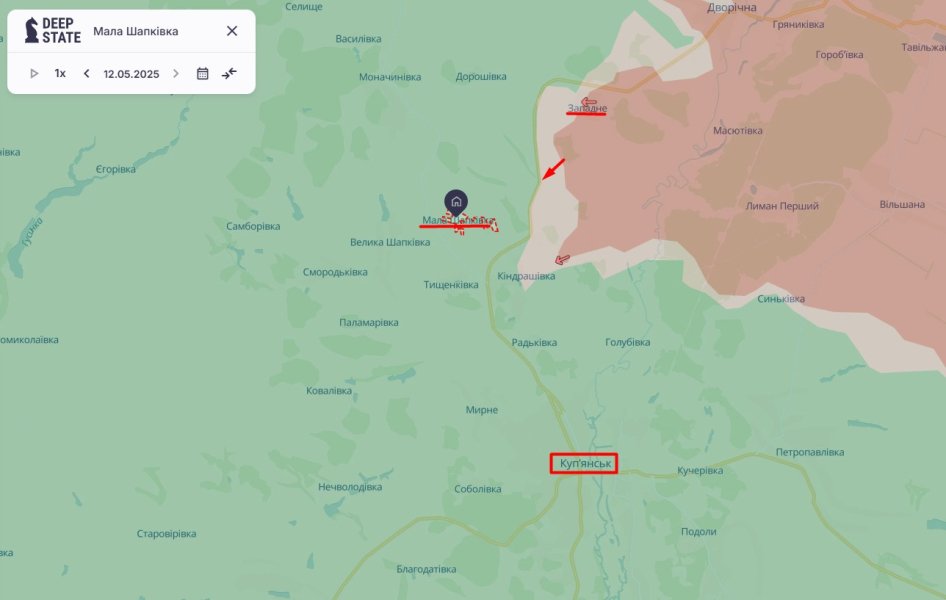Click the solid red arrow on front line
946x600 pixels.
coord(553,169)
